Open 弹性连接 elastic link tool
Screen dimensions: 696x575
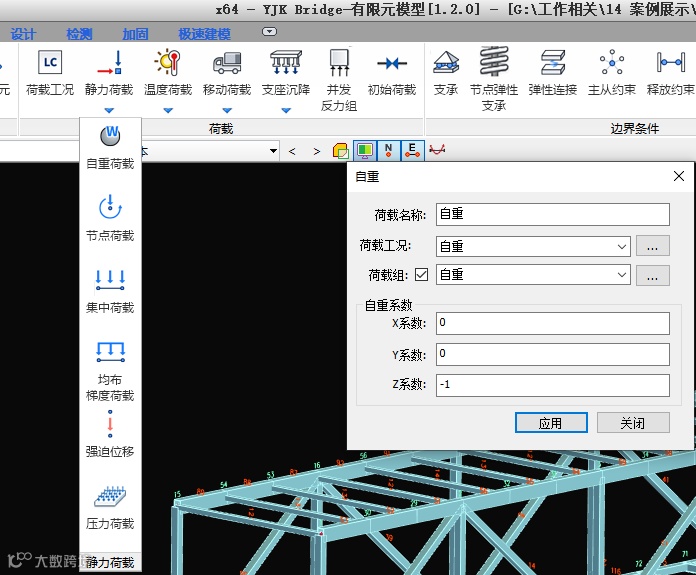(553, 73)
